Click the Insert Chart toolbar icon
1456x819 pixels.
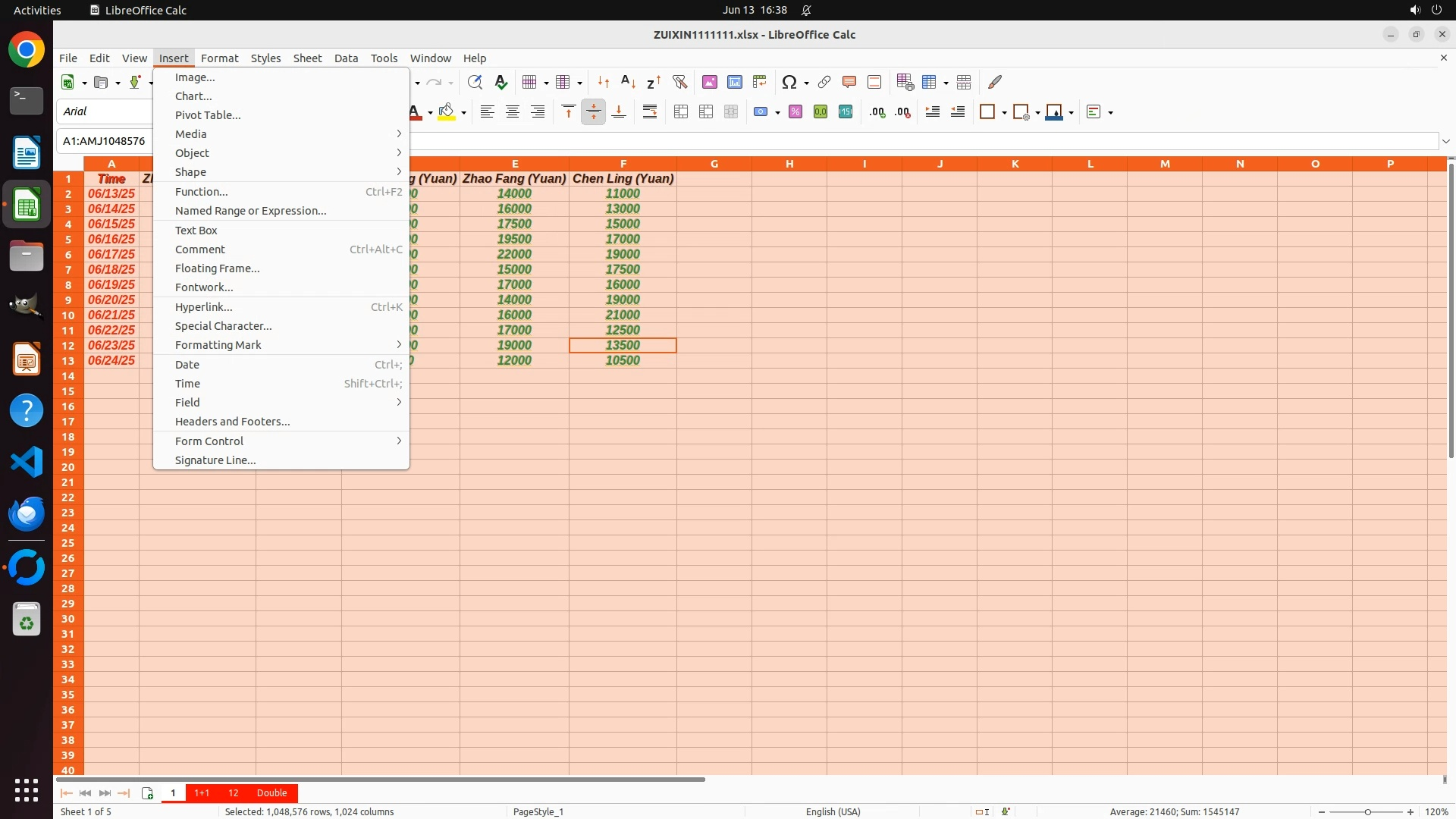[734, 82]
